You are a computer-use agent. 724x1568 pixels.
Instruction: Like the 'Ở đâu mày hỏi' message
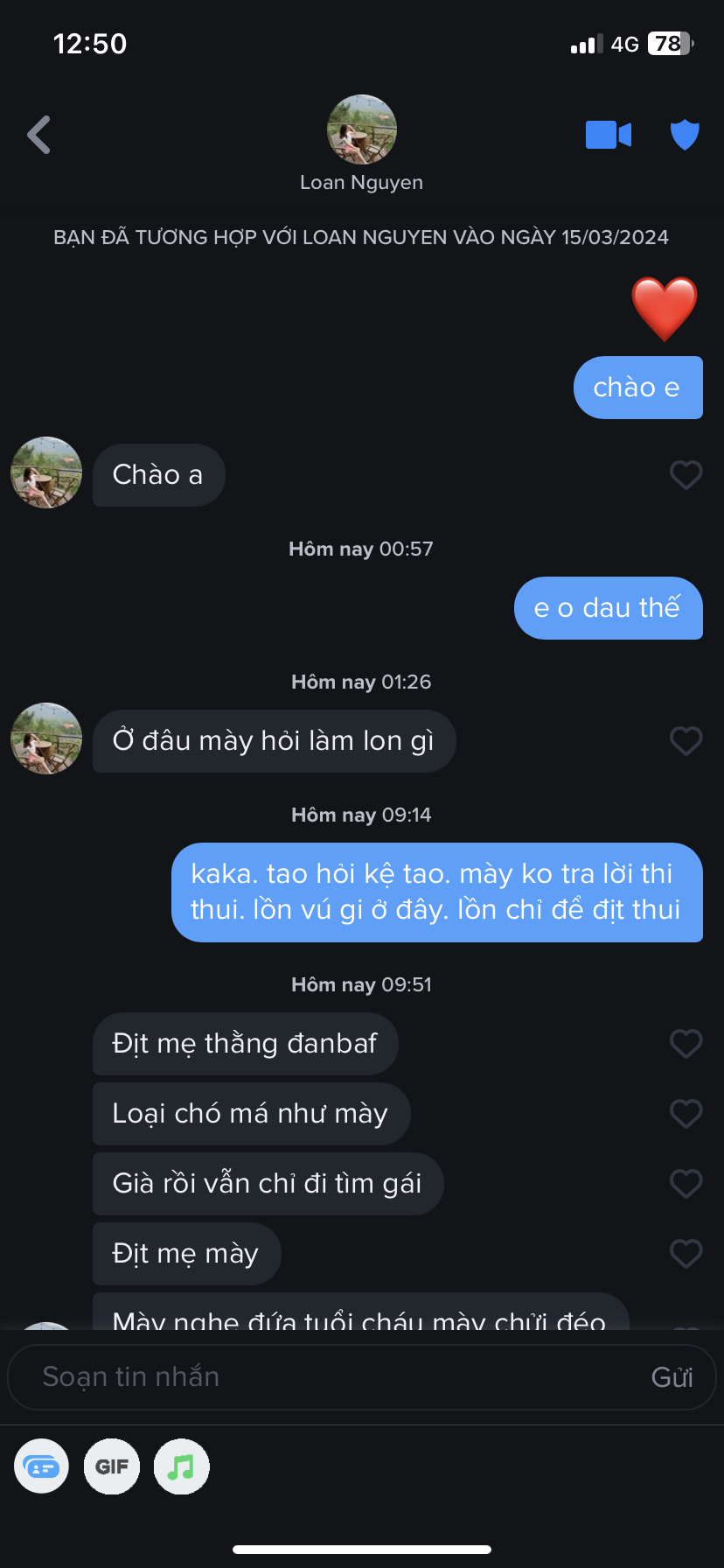click(x=686, y=741)
